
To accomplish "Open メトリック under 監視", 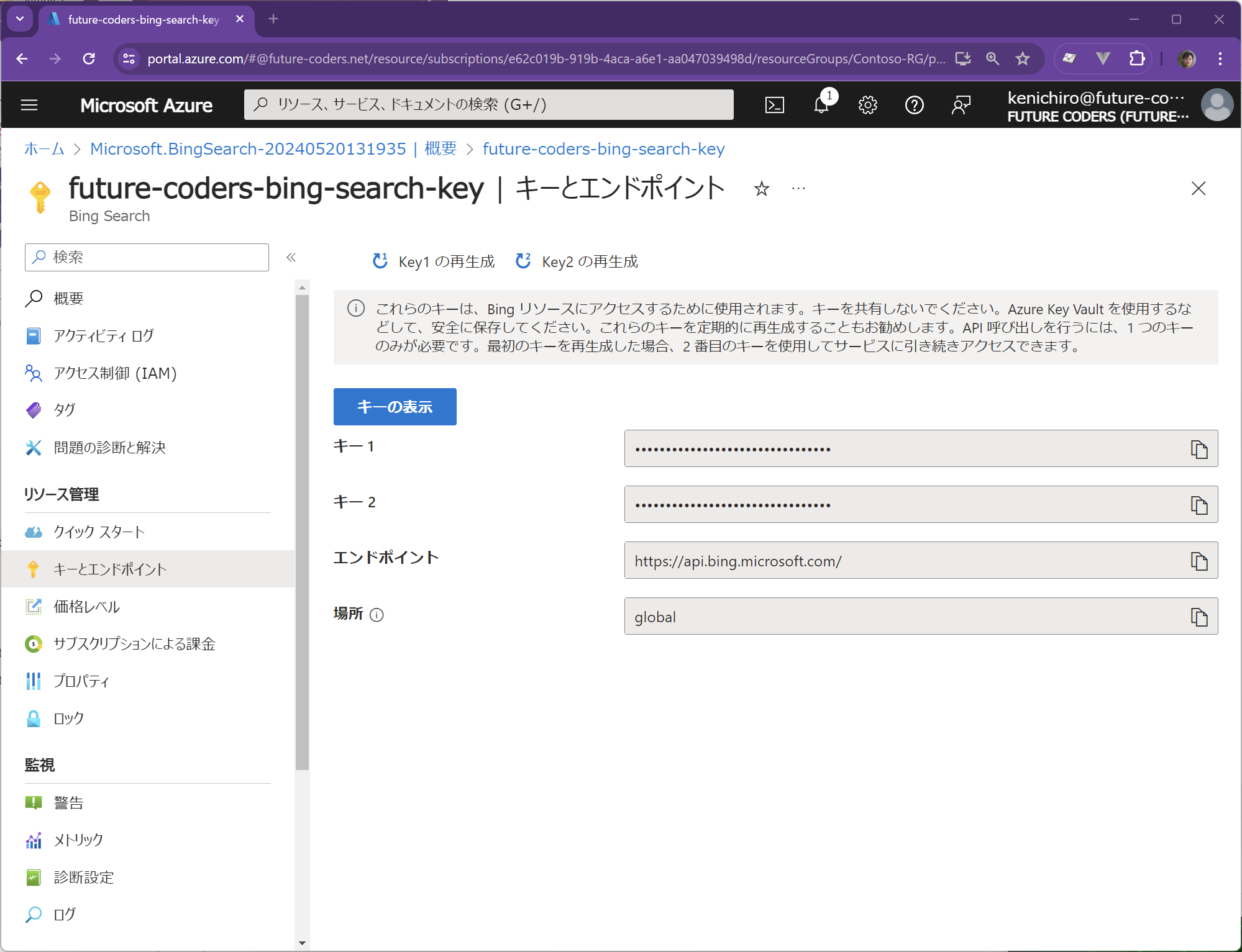I will pos(78,840).
